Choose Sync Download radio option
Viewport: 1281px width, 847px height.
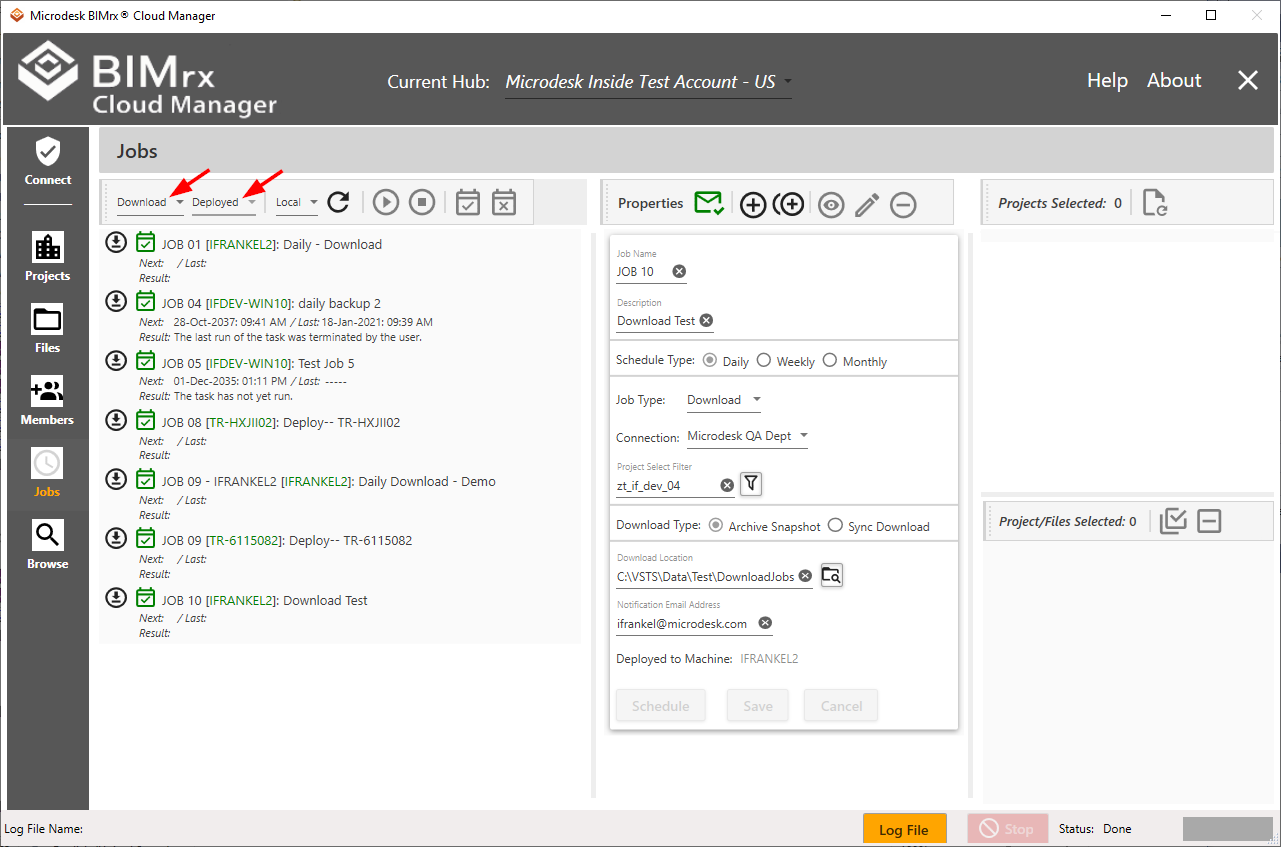click(835, 526)
